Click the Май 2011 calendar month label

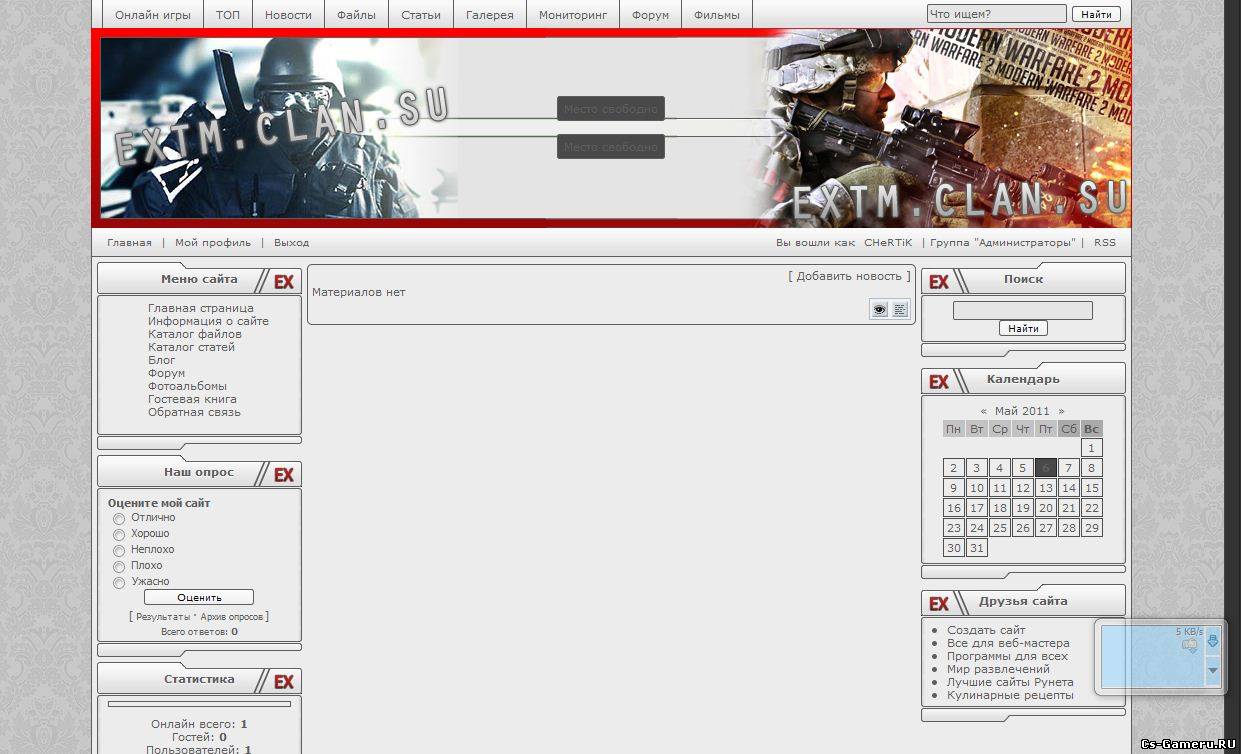tap(1022, 411)
